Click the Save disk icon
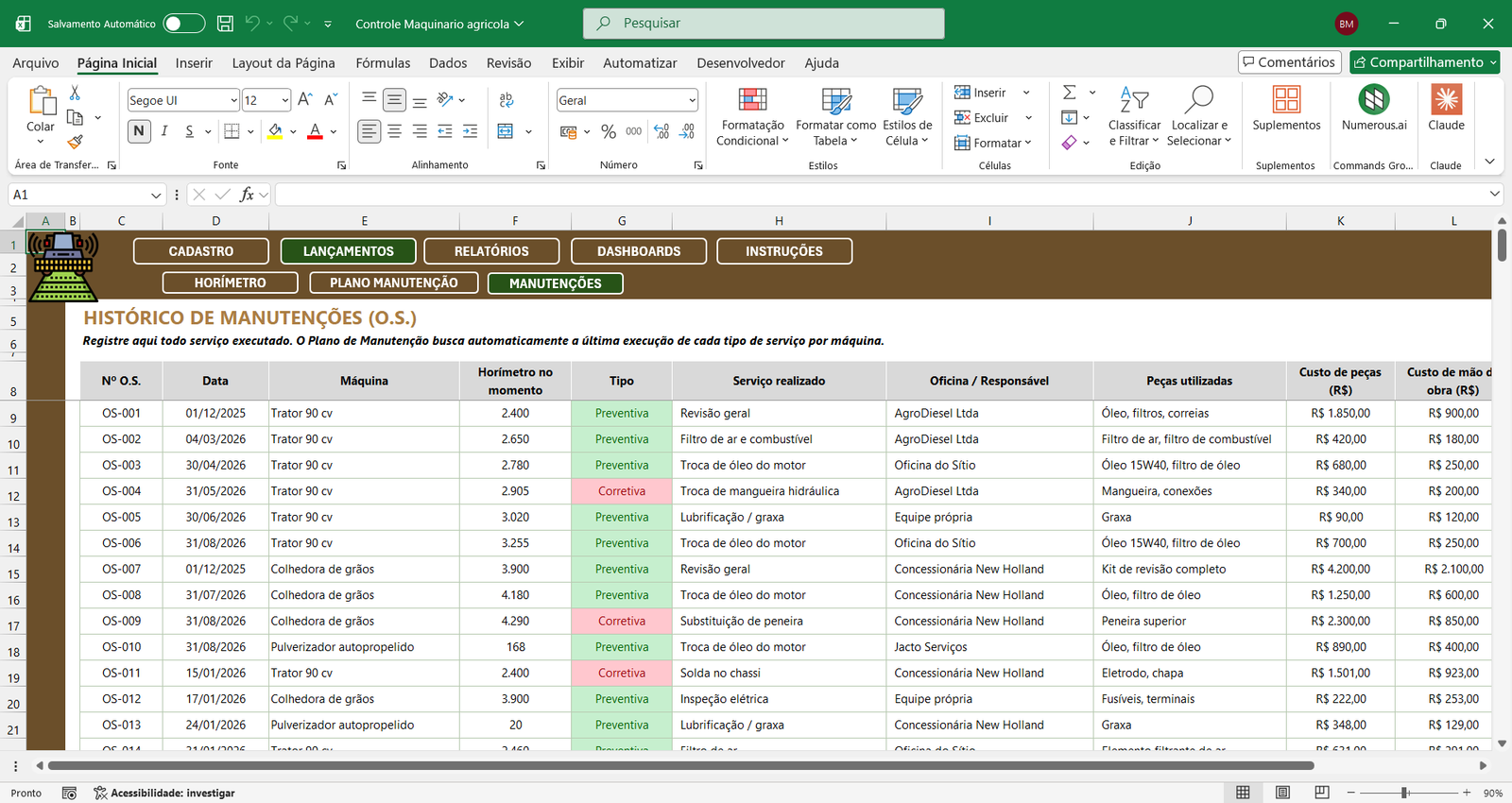Screen dimensions: 1512x803 click(x=225, y=24)
